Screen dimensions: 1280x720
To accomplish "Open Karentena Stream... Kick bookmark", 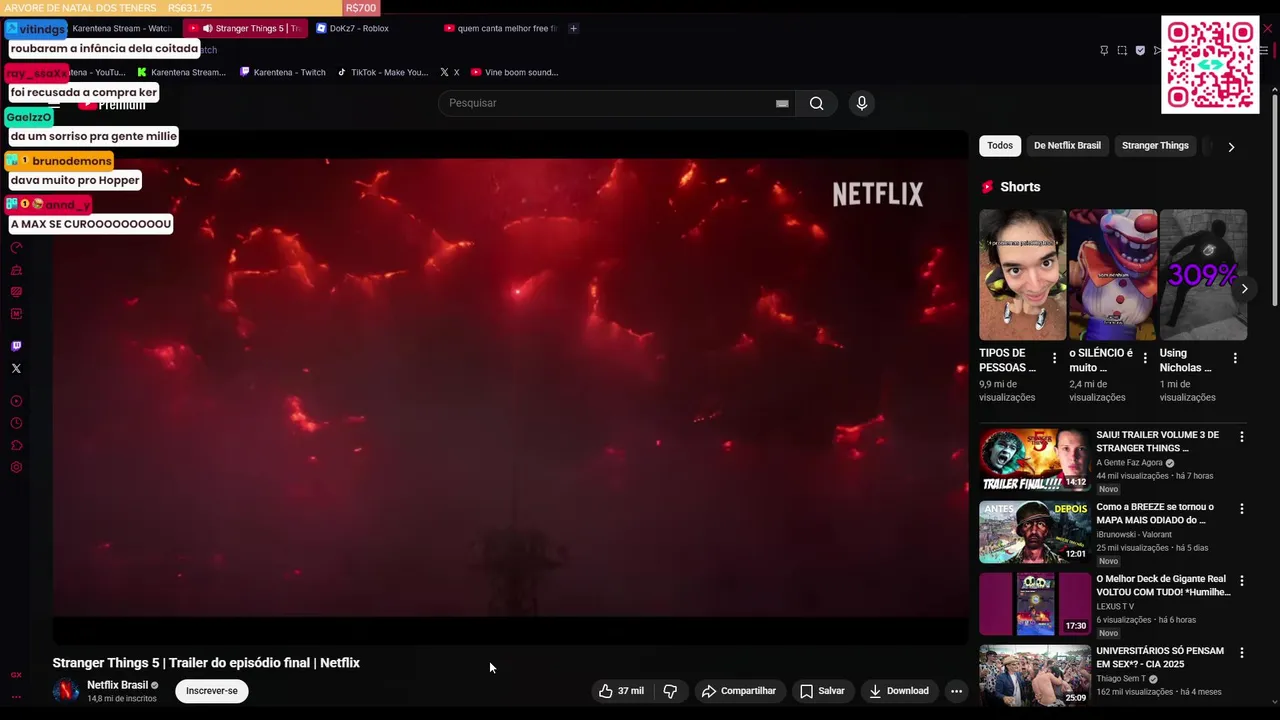I will coord(181,72).
